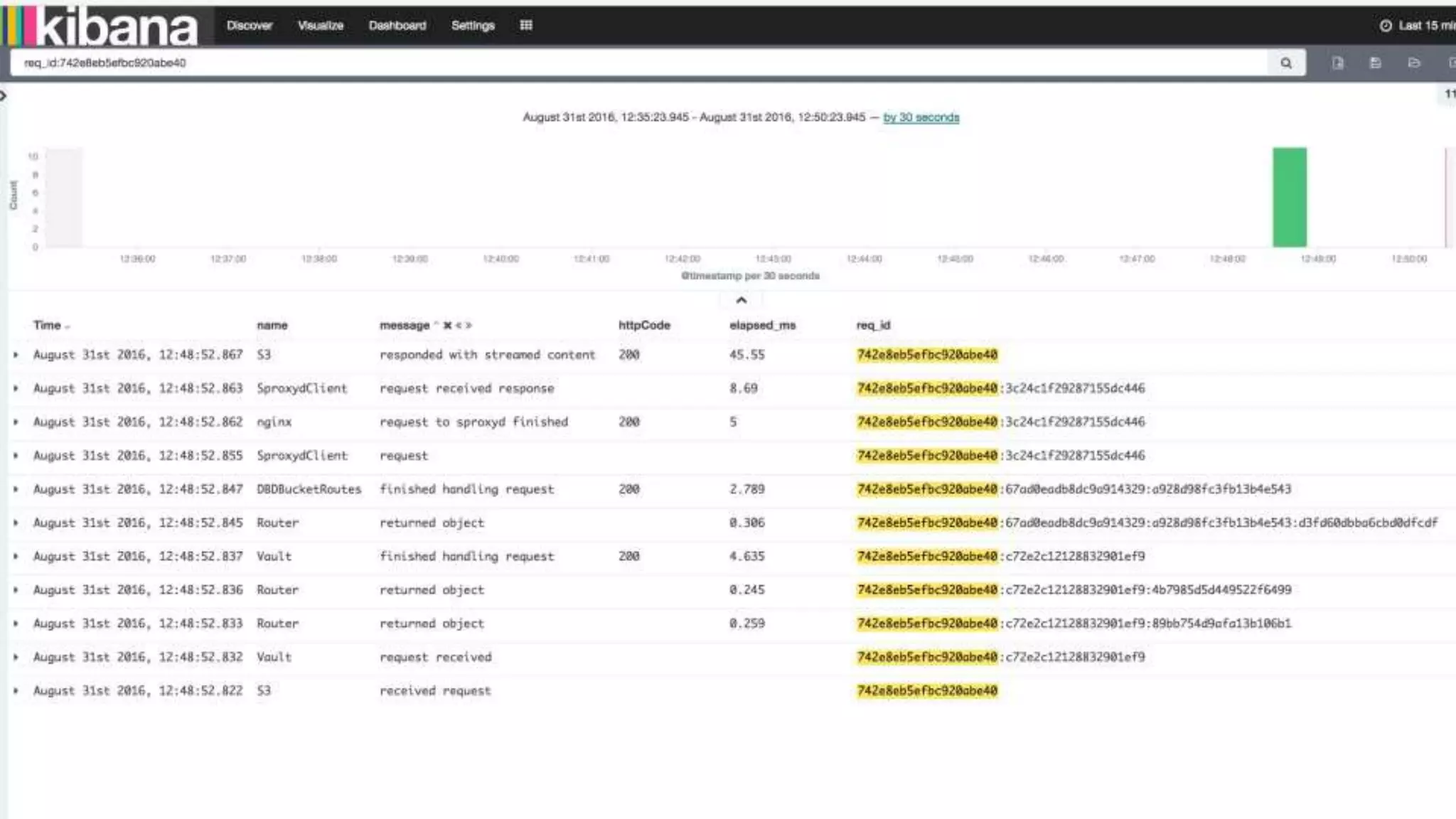Expand the left field sidebar chevron
Screen dimensions: 1456x819
[4, 95]
